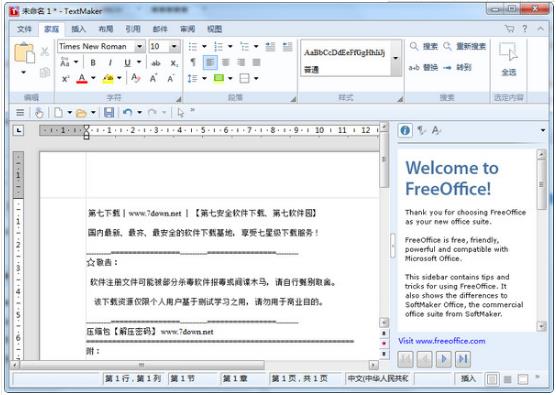Open the borders dropdown arrow
Viewport: 556px width, 395px height.
pyautogui.click(x=256, y=78)
